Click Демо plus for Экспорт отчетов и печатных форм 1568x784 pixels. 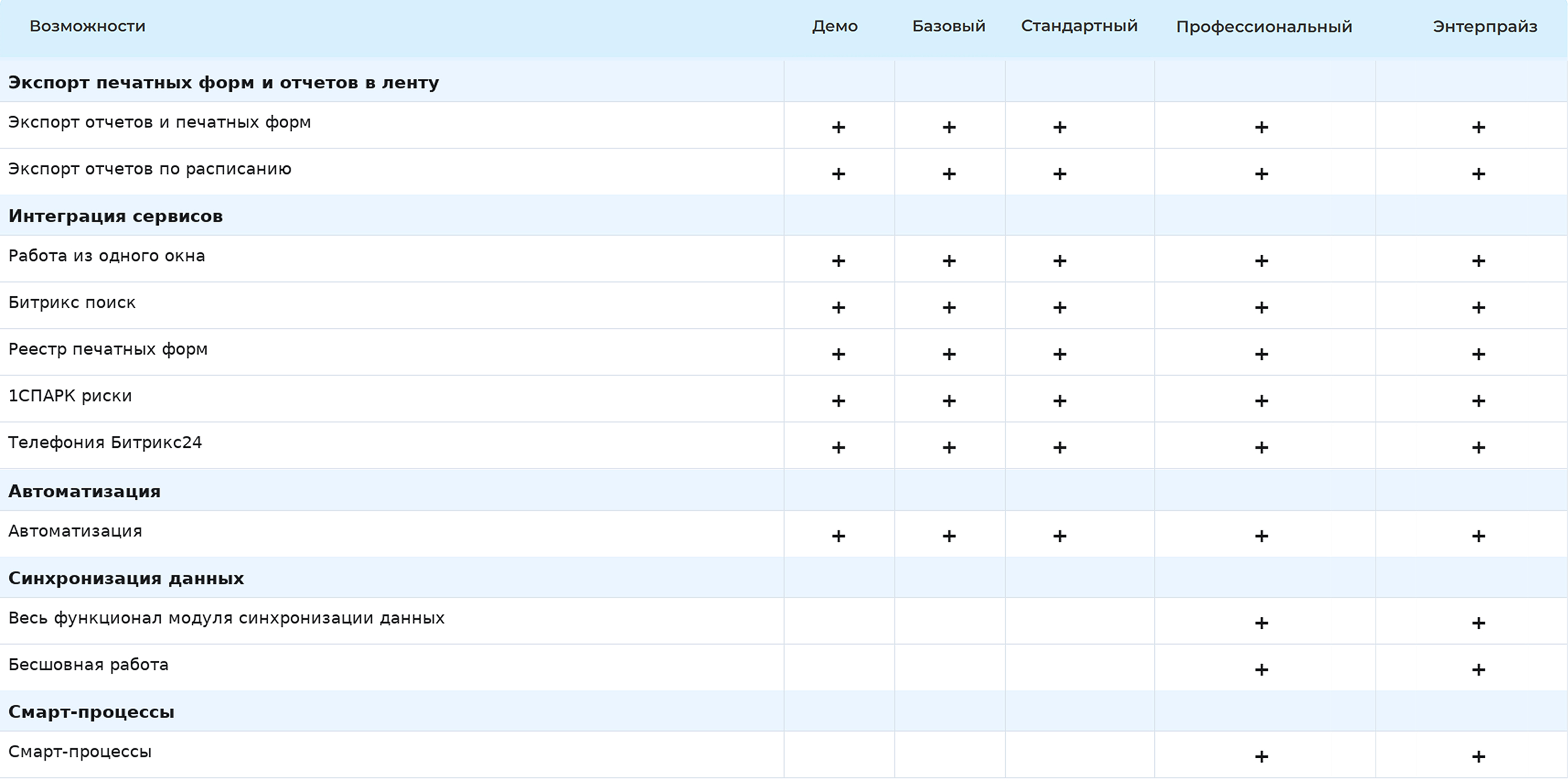838,127
